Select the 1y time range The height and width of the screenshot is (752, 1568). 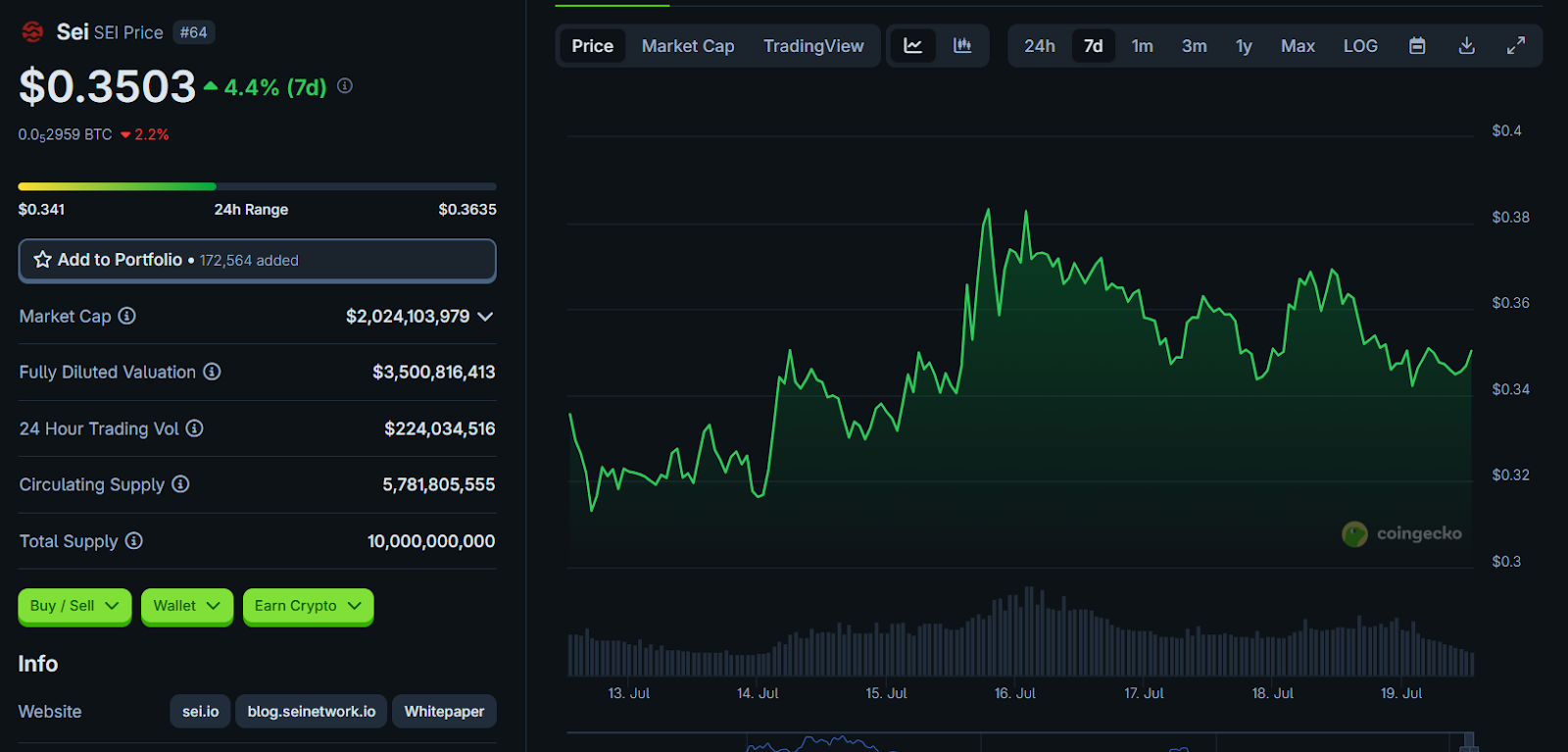click(1244, 46)
